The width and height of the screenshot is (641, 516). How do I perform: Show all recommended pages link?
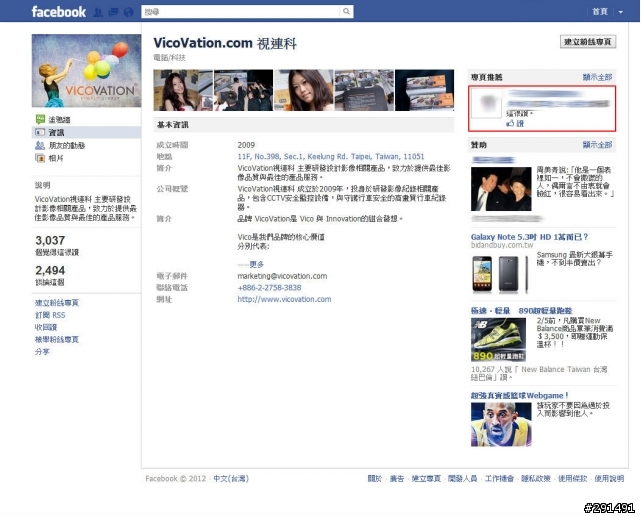pos(597,77)
